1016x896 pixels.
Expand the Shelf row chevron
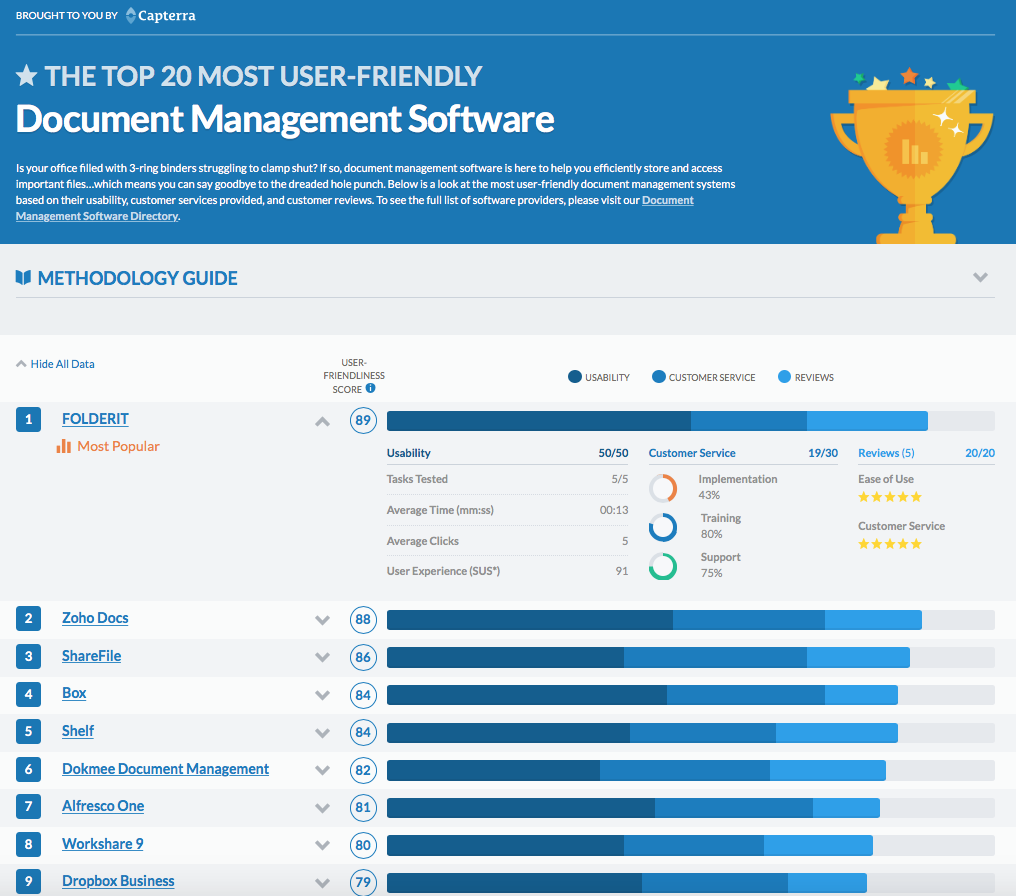323,733
